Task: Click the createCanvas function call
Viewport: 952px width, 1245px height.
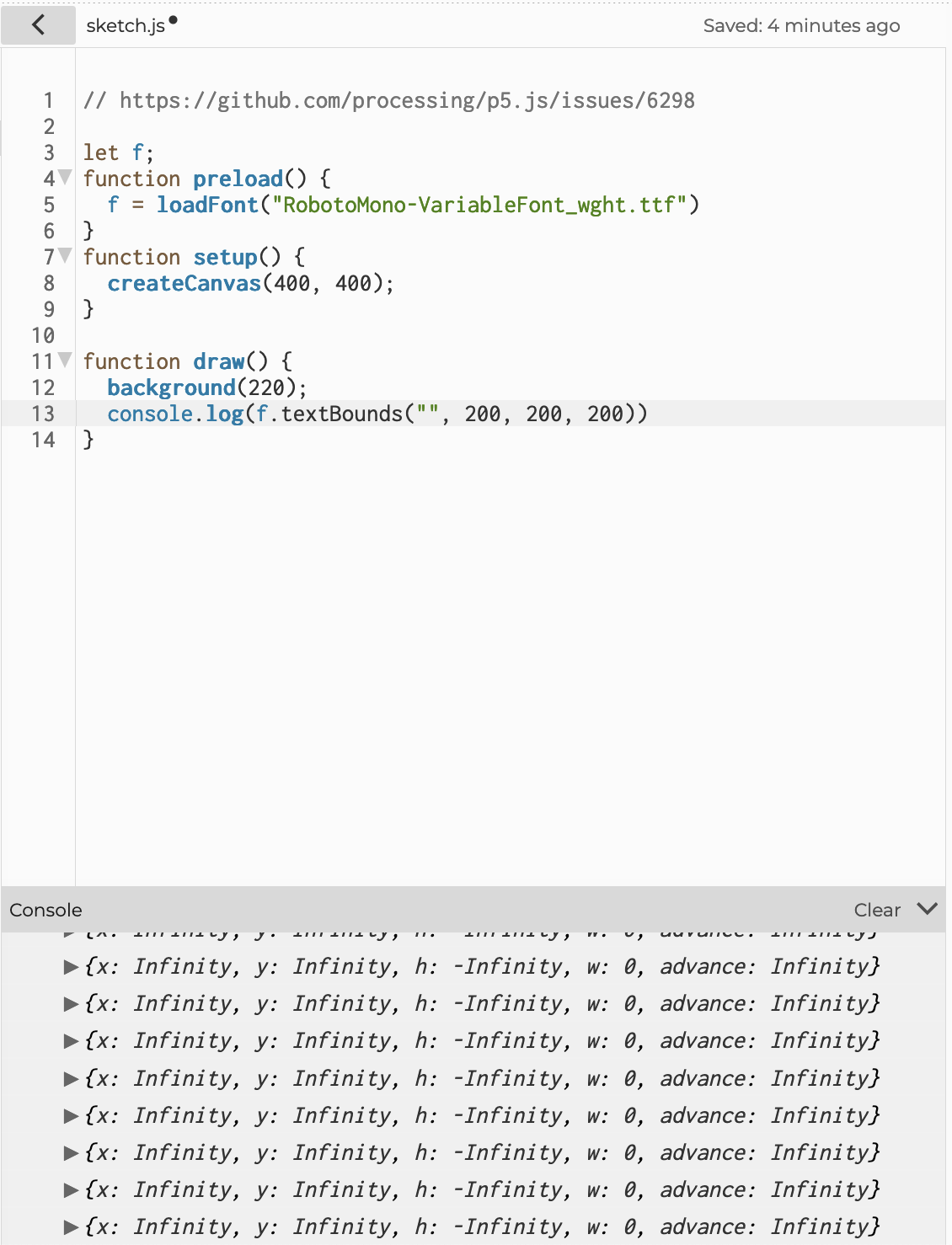Action: point(184,283)
